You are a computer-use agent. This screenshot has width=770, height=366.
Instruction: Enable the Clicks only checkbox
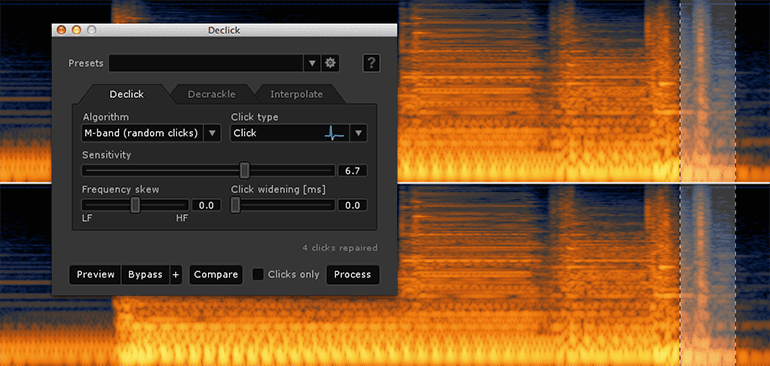click(258, 275)
